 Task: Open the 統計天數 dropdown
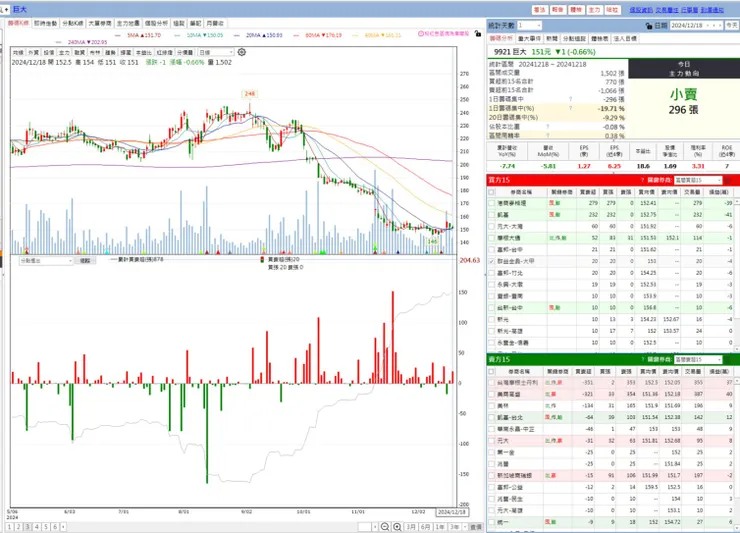pos(529,25)
